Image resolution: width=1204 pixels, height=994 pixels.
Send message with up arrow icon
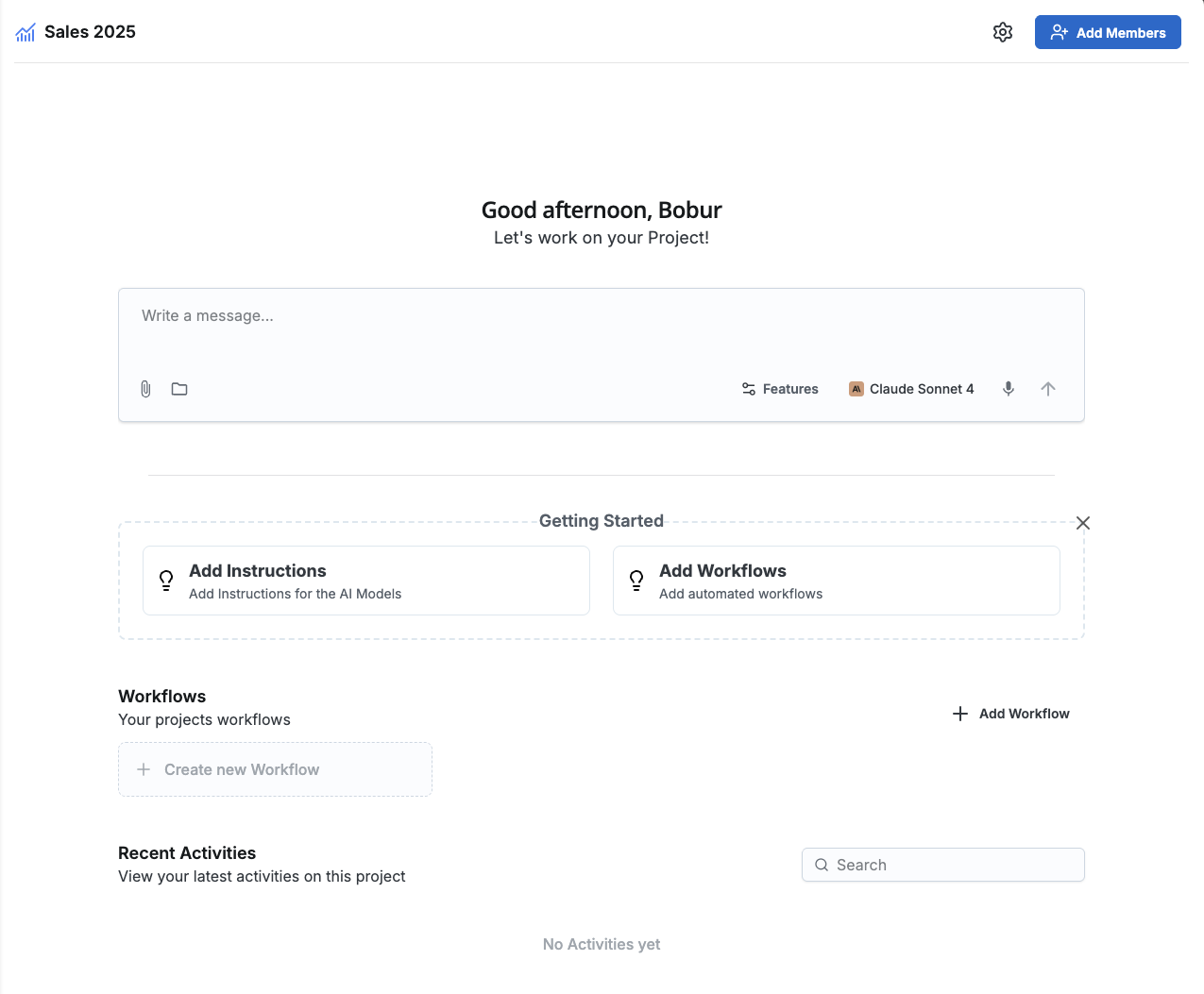[1048, 389]
